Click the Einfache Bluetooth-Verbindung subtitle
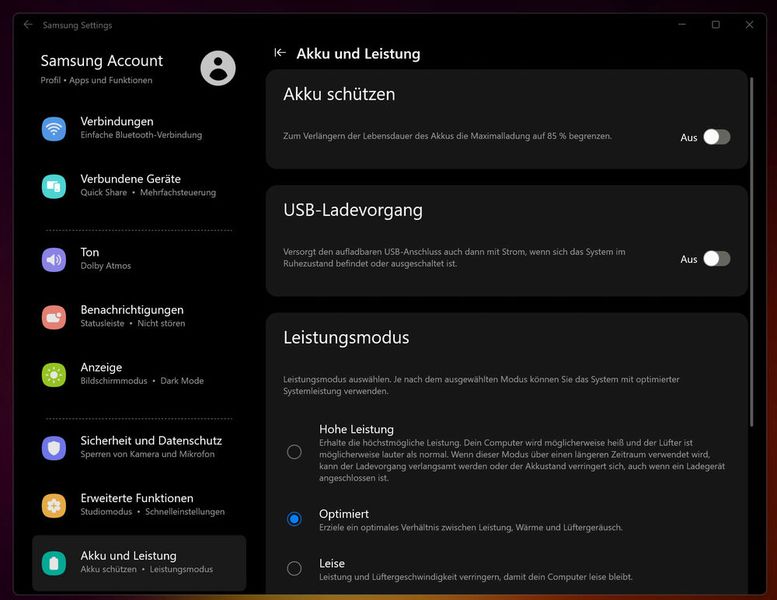This screenshot has height=600, width=777. [x=141, y=135]
